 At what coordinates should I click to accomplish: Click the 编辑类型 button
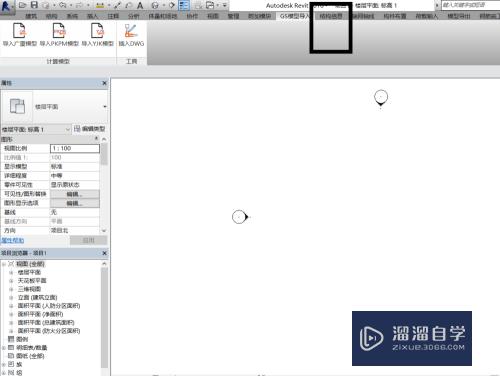tap(90, 129)
